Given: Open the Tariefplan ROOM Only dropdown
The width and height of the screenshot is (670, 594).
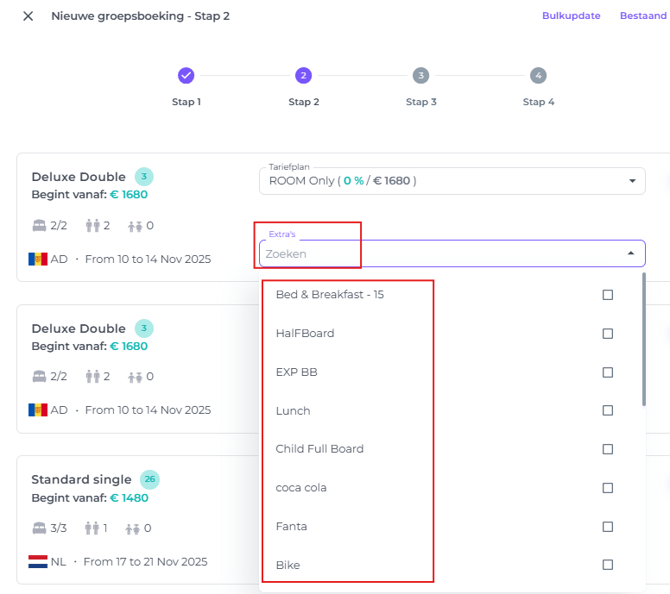Looking at the screenshot, I should click(632, 181).
